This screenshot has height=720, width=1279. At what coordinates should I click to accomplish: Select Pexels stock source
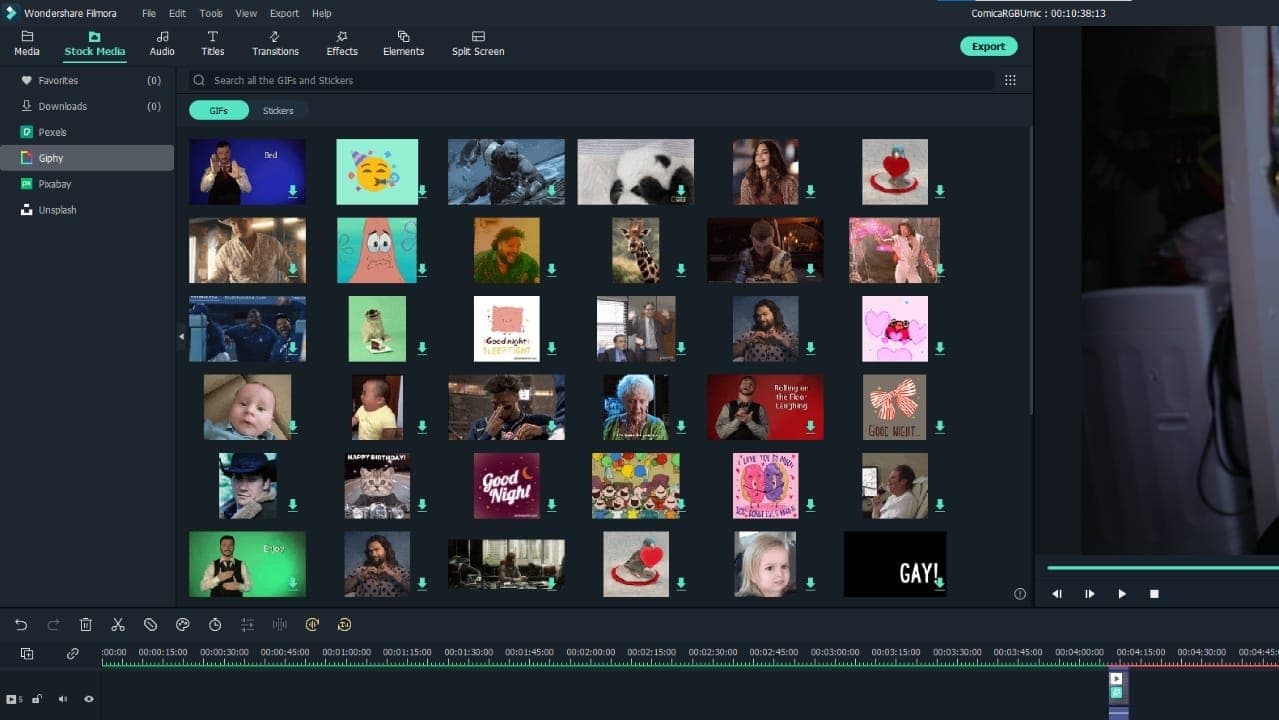87,132
